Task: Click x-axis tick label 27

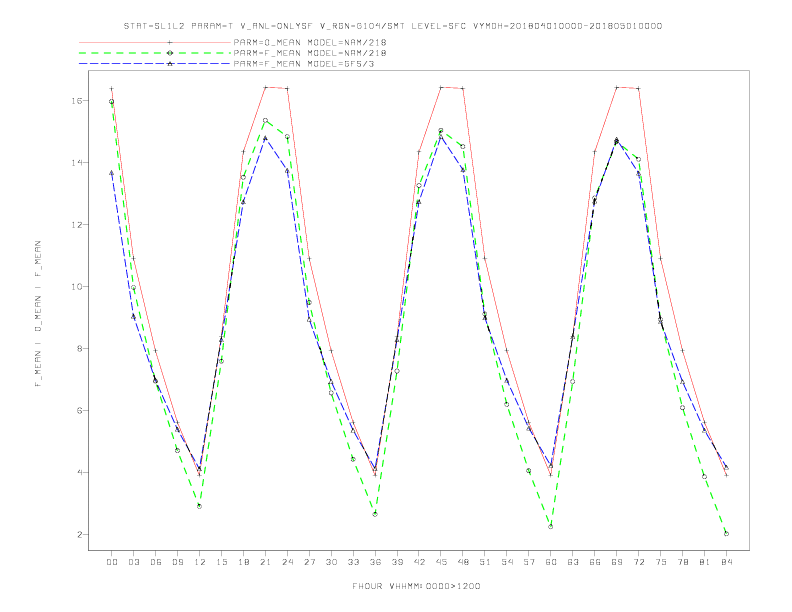Action: pyautogui.click(x=309, y=562)
